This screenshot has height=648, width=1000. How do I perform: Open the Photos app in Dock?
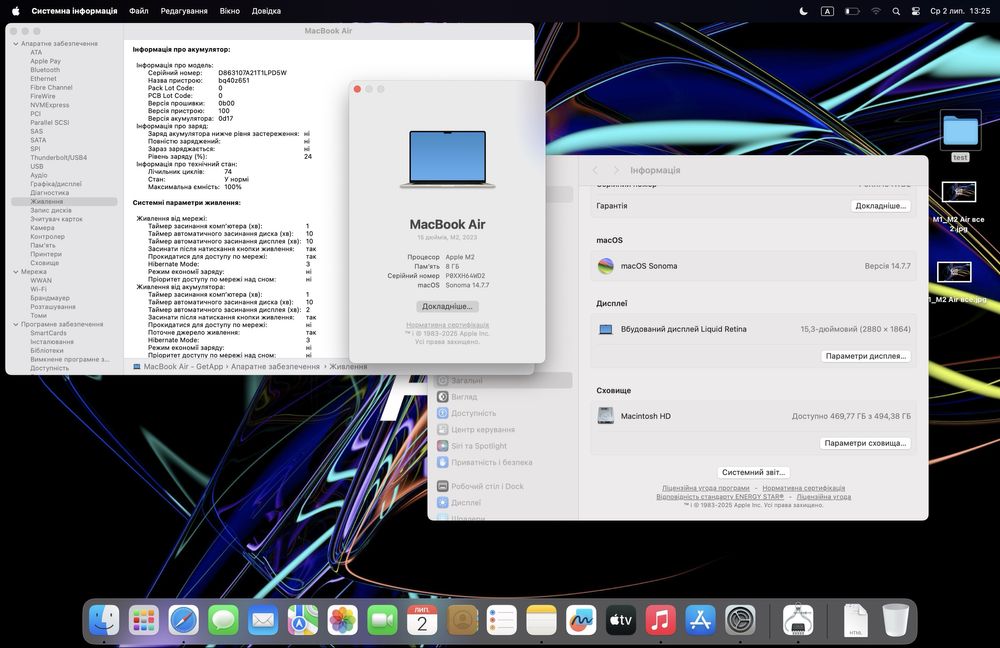(x=342, y=619)
